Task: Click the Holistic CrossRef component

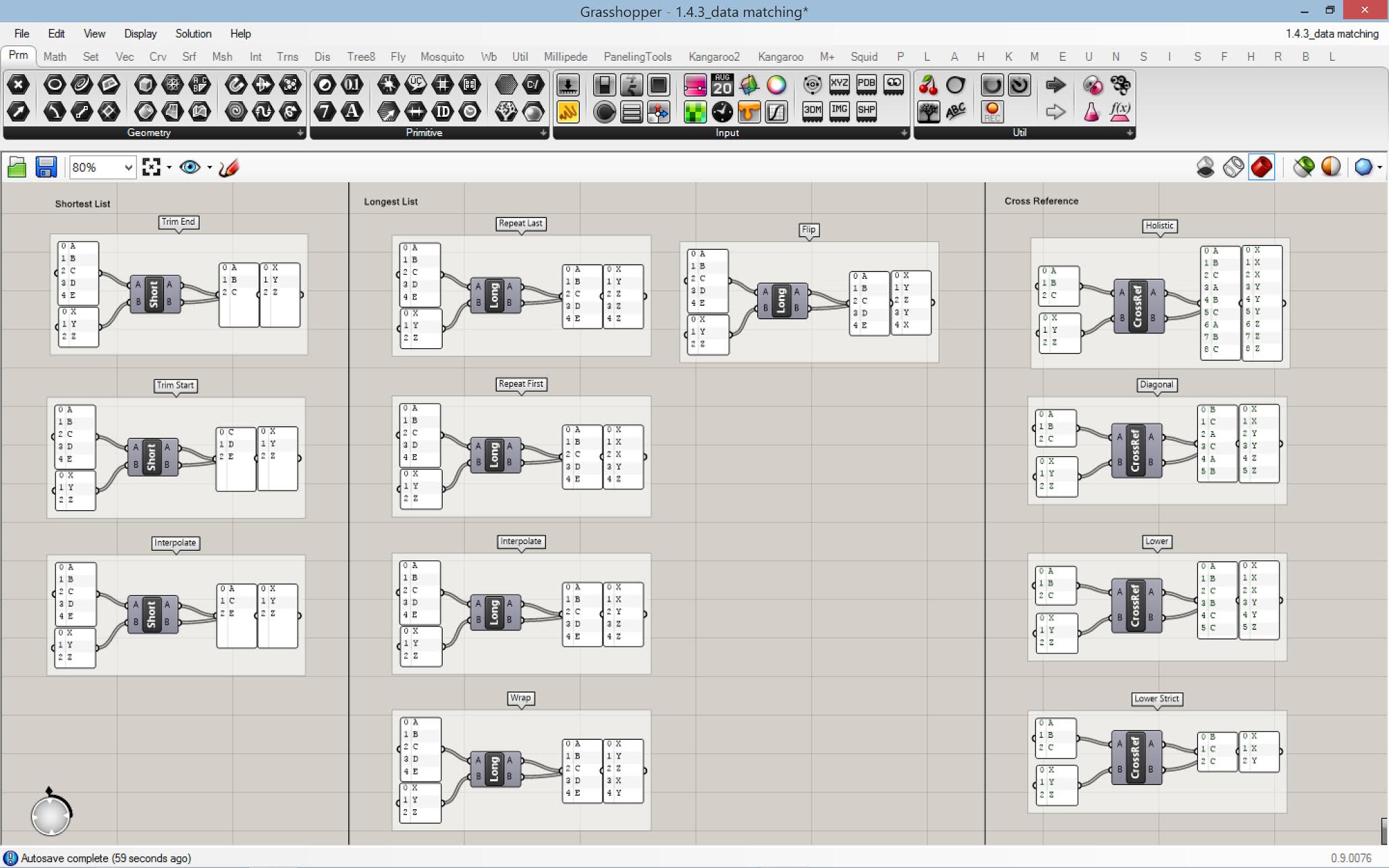Action: (1138, 305)
